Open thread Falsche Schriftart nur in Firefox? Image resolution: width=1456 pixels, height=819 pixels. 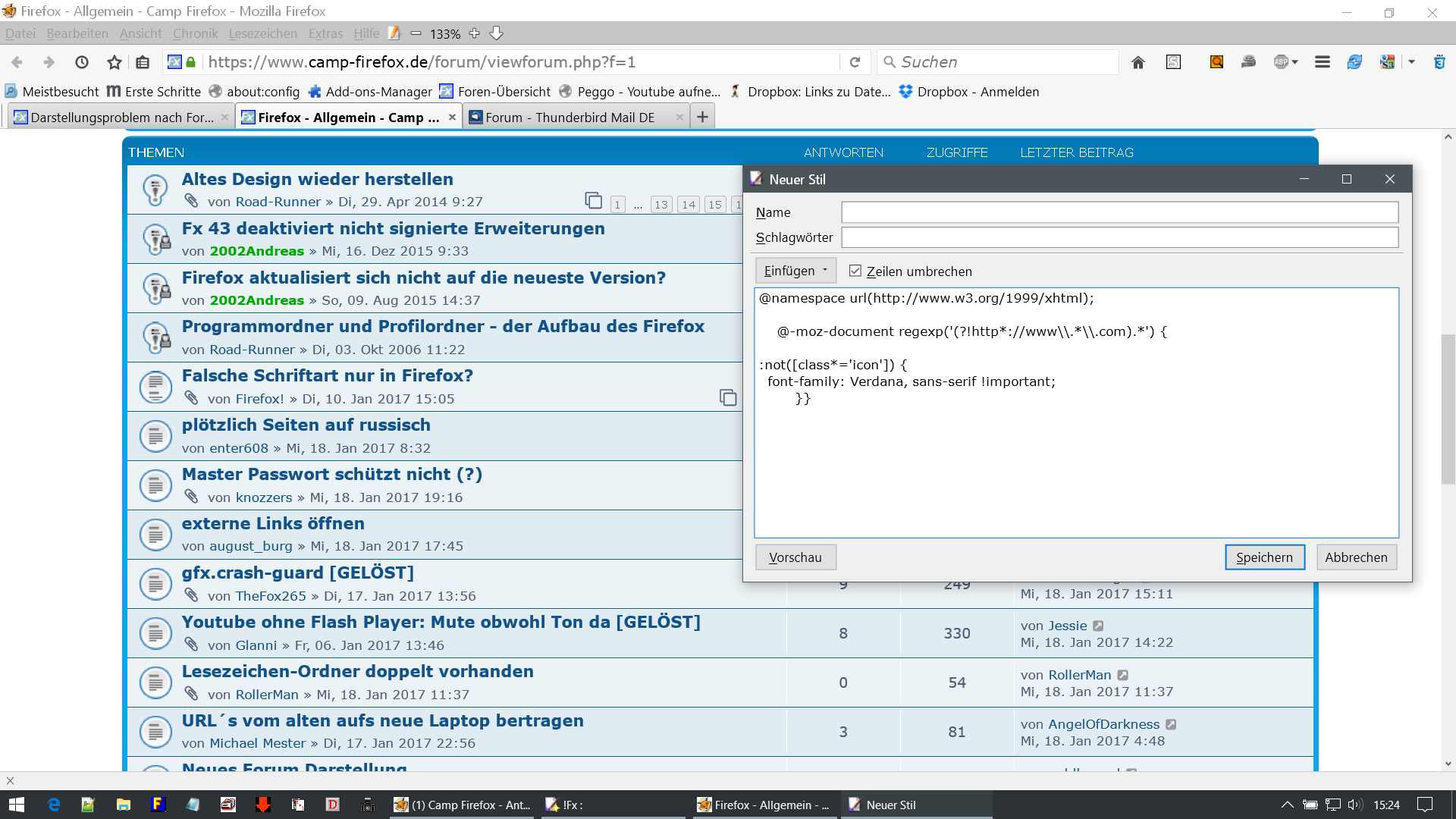click(x=327, y=375)
